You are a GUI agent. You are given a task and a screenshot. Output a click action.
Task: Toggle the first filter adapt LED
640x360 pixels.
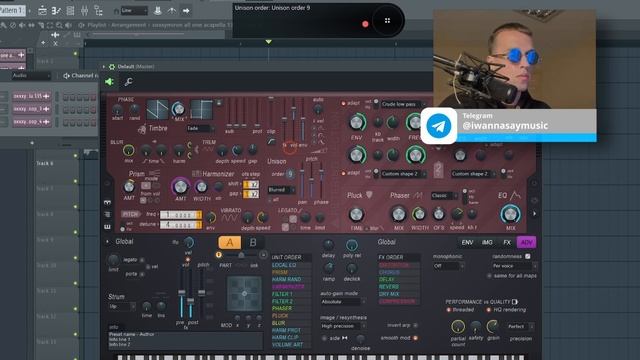[343, 103]
